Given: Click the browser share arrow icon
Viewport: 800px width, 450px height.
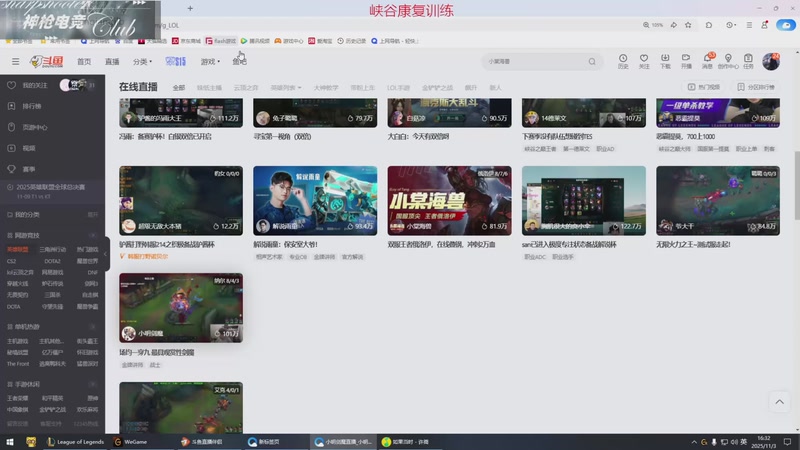Looking at the screenshot, I should [673, 24].
